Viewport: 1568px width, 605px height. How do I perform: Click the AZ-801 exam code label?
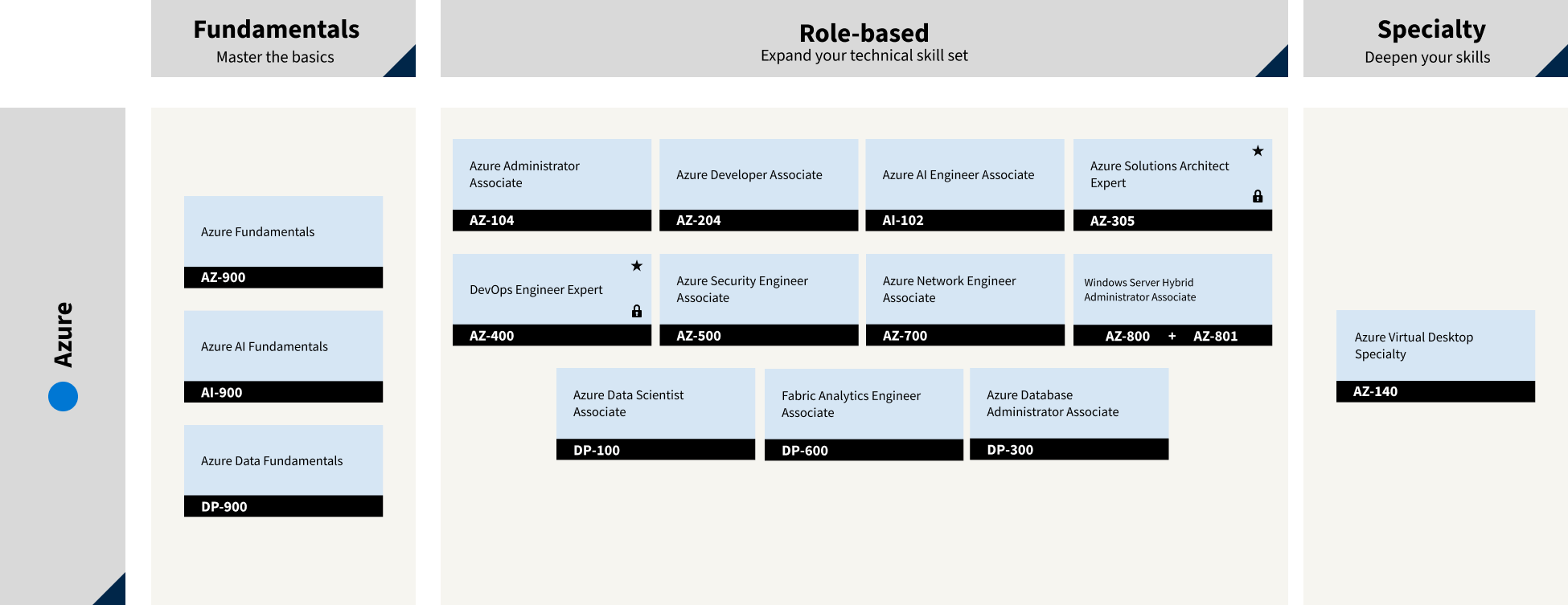coord(1215,336)
